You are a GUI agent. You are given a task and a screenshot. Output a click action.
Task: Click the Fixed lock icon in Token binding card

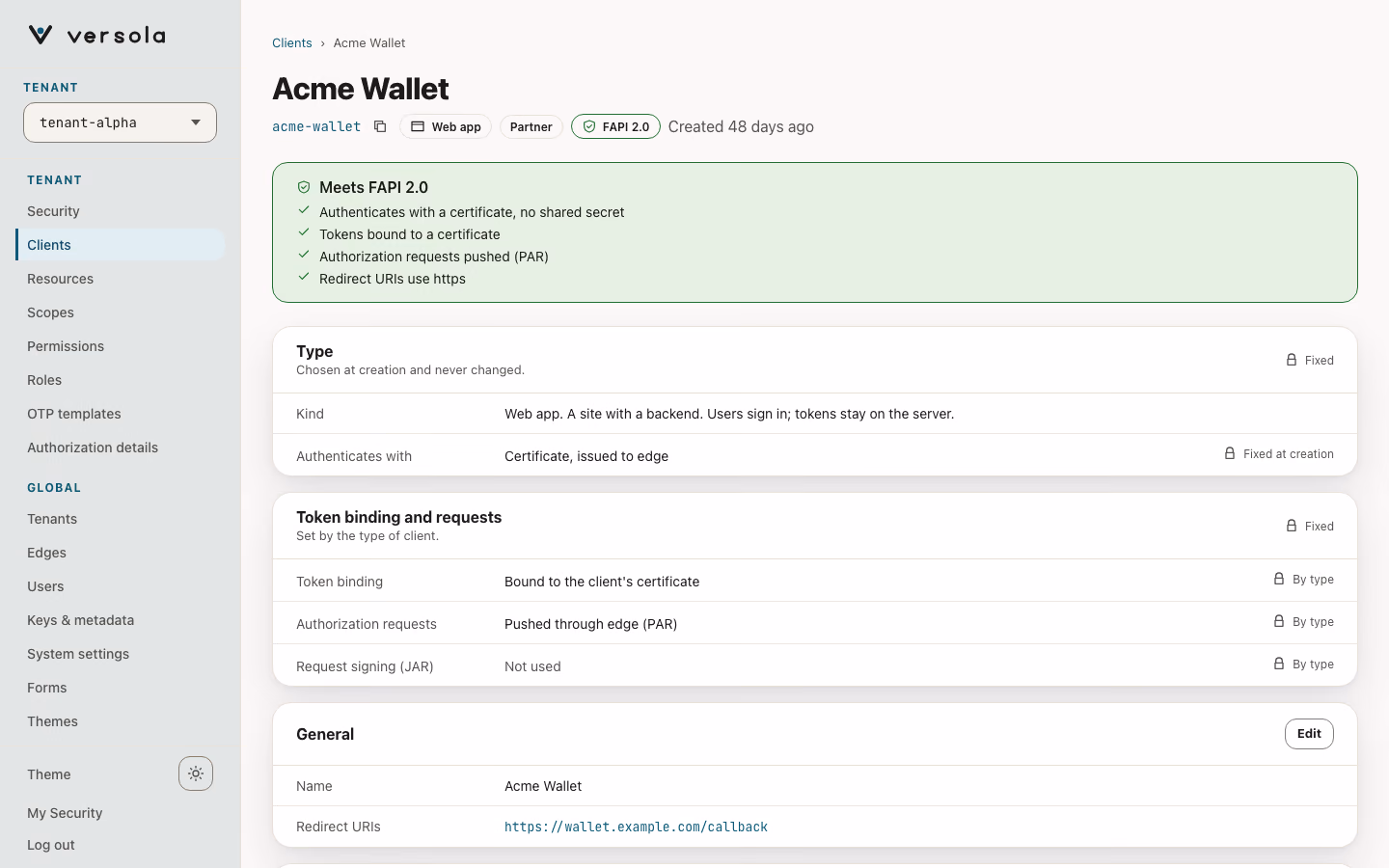click(1292, 526)
